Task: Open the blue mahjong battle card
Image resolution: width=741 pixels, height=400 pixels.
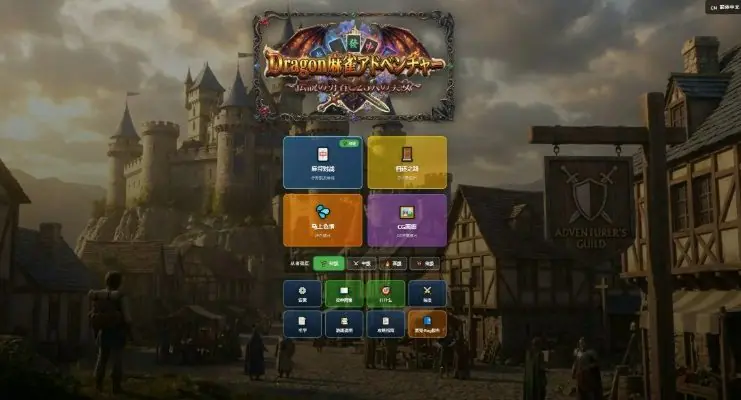Action: click(323, 163)
